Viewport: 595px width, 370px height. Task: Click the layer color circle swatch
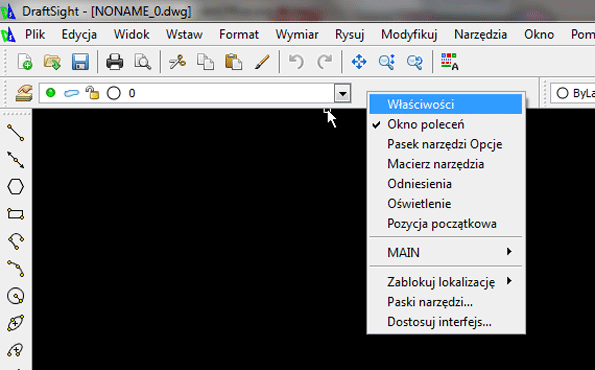(x=113, y=93)
